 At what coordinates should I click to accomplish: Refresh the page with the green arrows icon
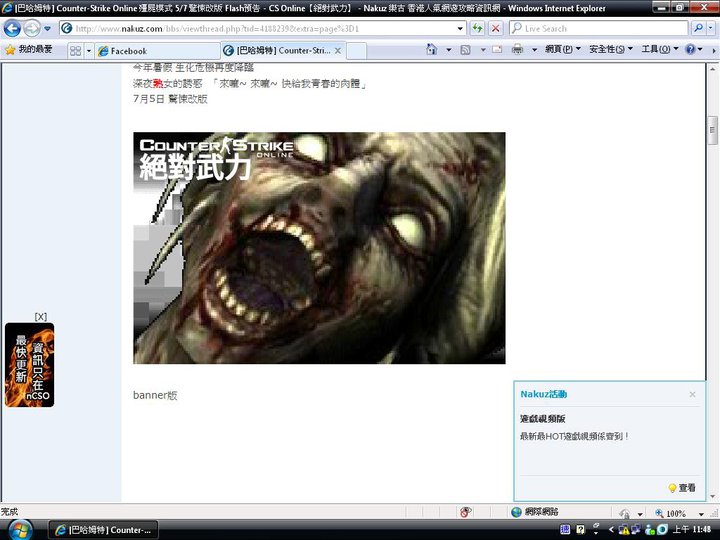pyautogui.click(x=477, y=28)
